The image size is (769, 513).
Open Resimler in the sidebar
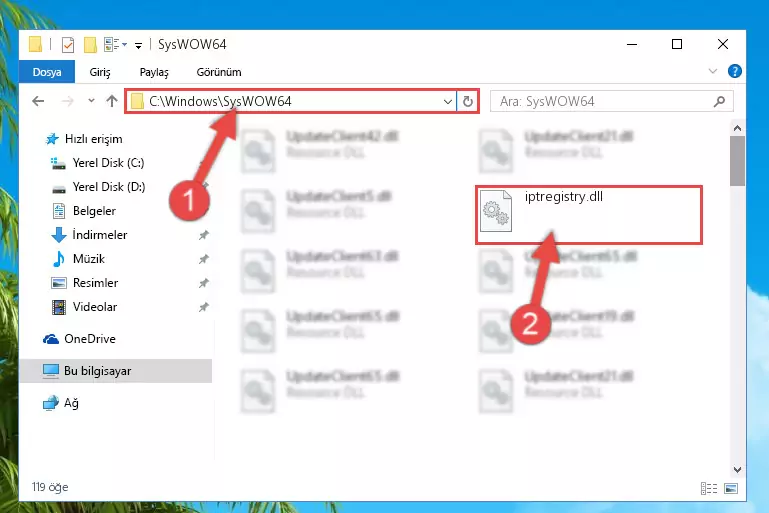coord(84,283)
